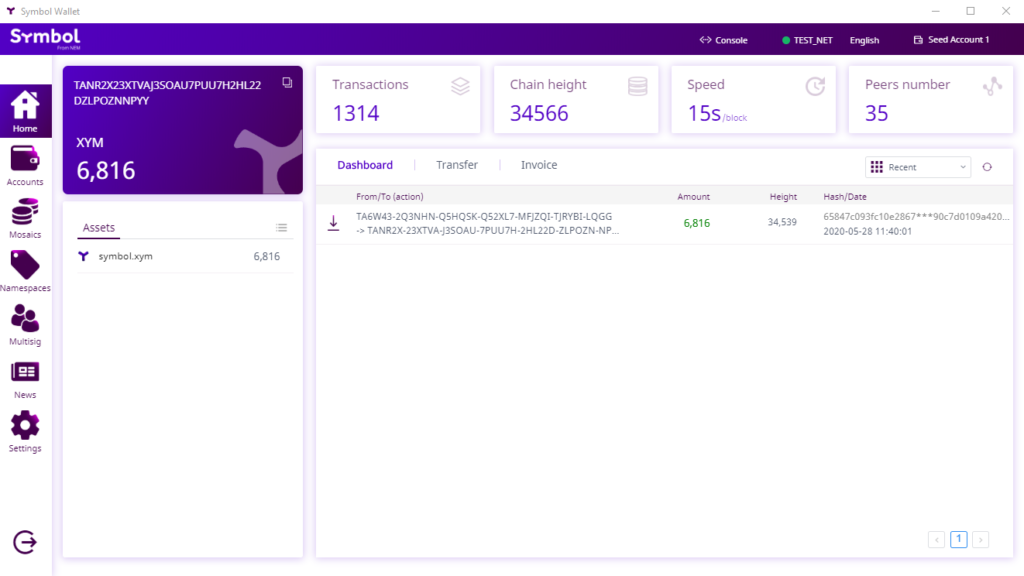Click the green 6,816 amount value
This screenshot has width=1024, height=576.
(x=696, y=223)
